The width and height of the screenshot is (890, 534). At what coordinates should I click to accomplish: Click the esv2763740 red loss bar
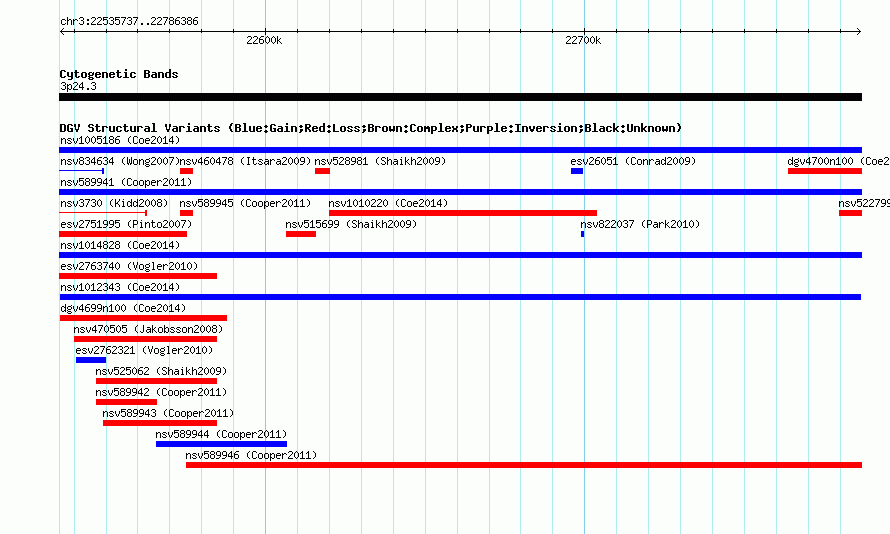click(x=138, y=276)
